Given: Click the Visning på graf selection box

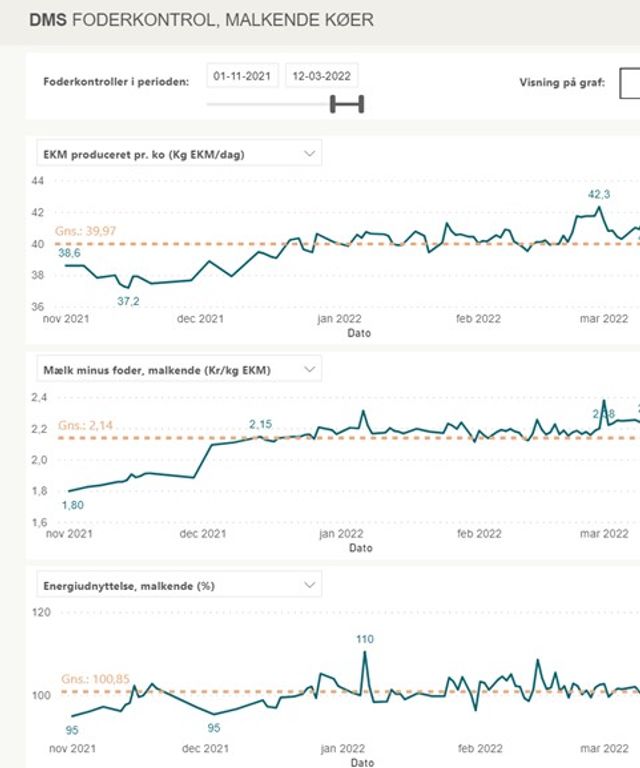Looking at the screenshot, I should coord(629,84).
